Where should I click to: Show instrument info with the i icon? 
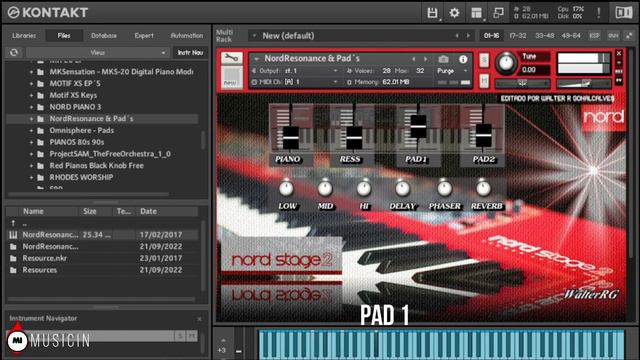[463, 59]
